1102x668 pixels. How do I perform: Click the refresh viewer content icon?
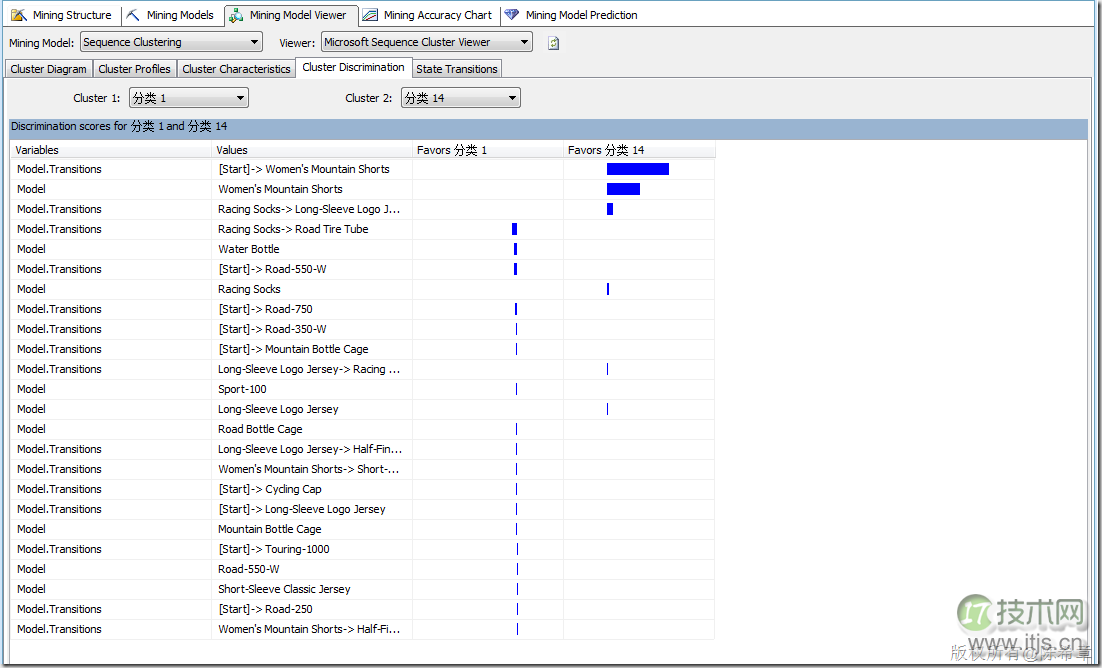[553, 42]
